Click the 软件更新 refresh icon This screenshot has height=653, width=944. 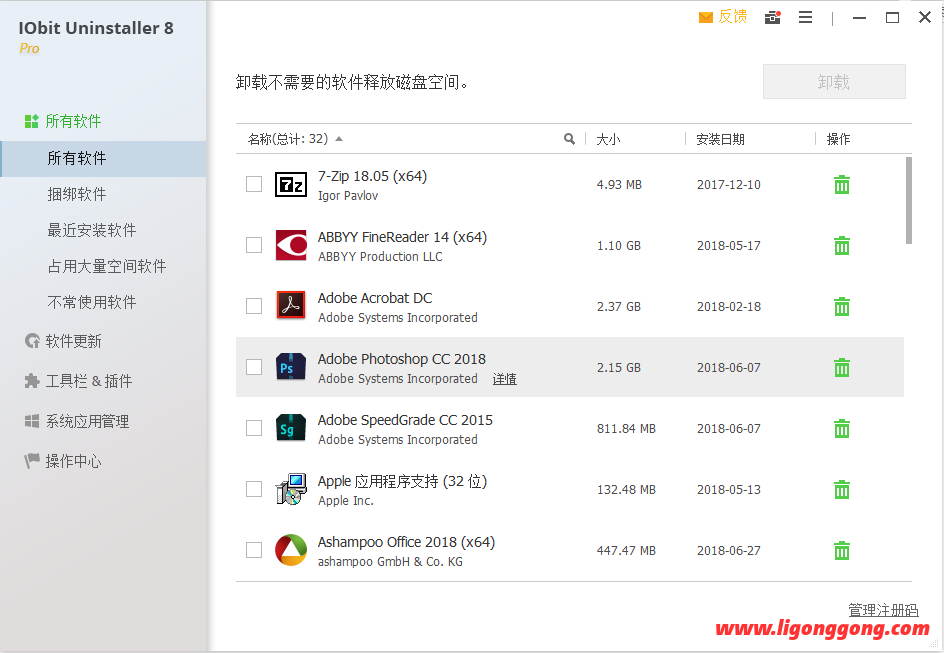[32, 341]
